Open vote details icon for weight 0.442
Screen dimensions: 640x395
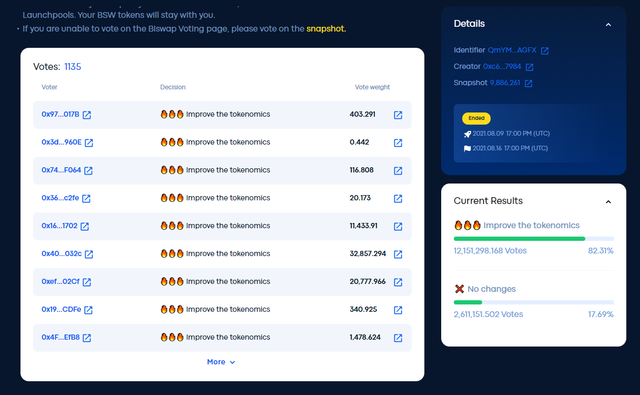point(398,143)
